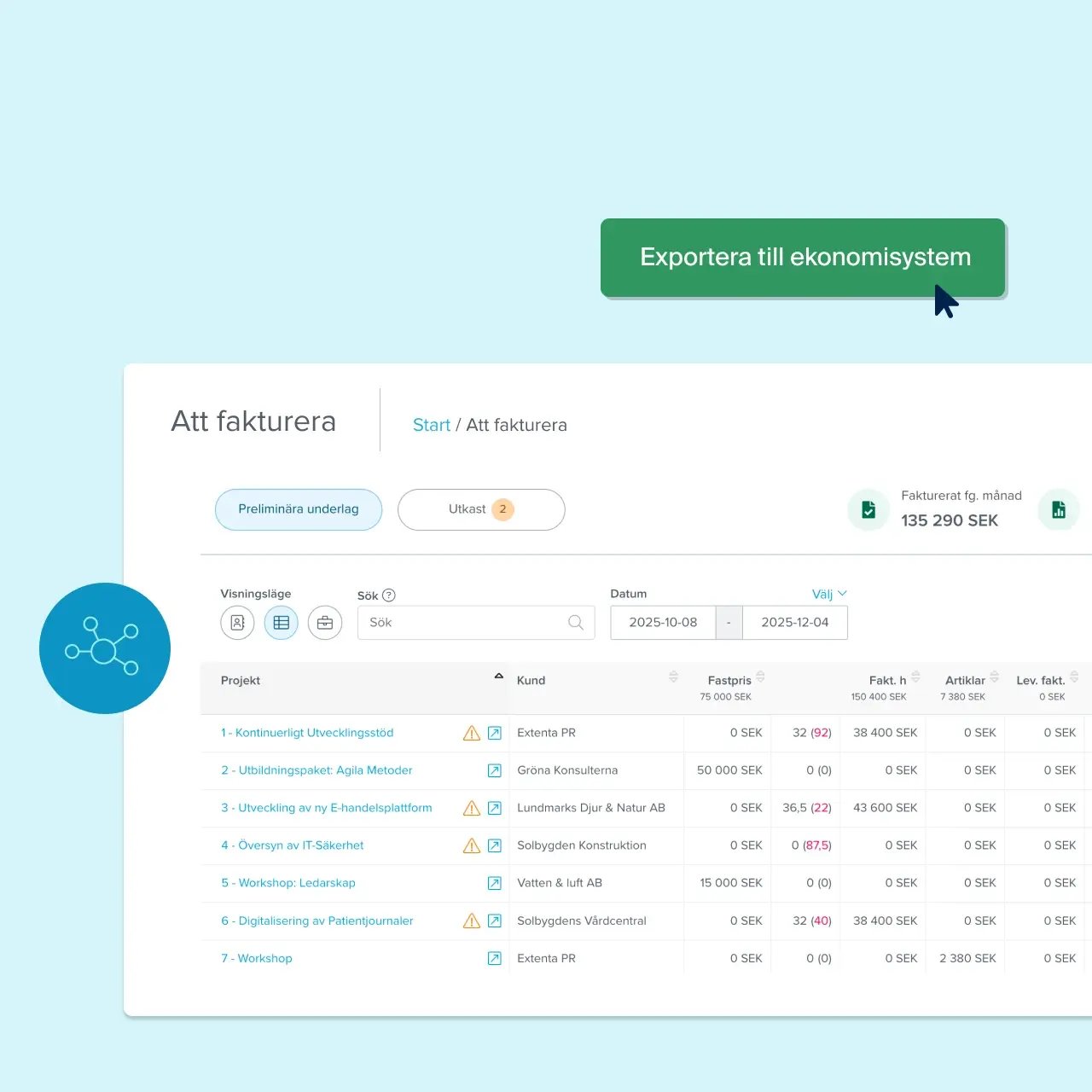Screen dimensions: 1092x1092
Task: Click warning triangle on Översyn av IT-Säkerhet
Action: click(472, 845)
